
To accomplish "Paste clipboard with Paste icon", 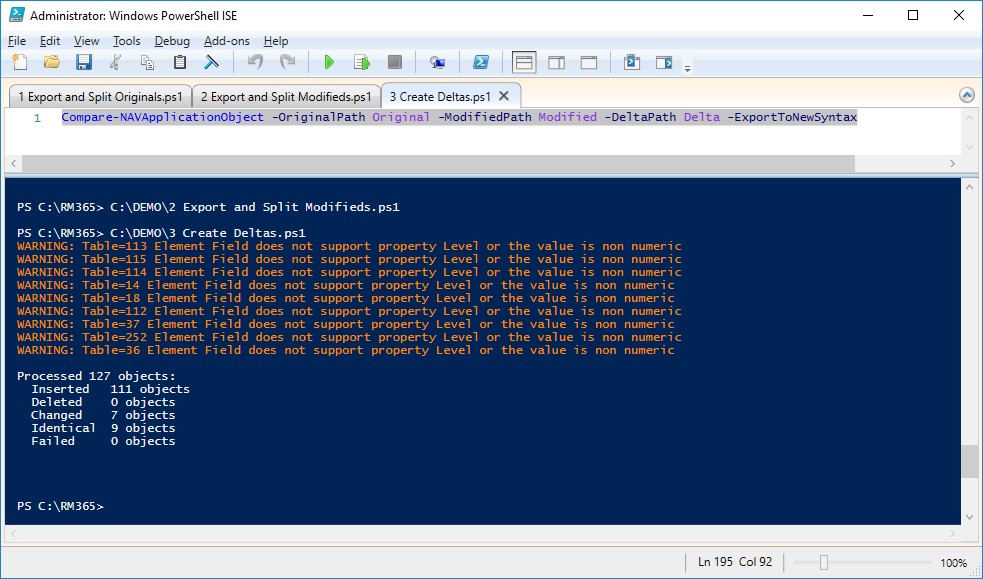I will point(180,62).
